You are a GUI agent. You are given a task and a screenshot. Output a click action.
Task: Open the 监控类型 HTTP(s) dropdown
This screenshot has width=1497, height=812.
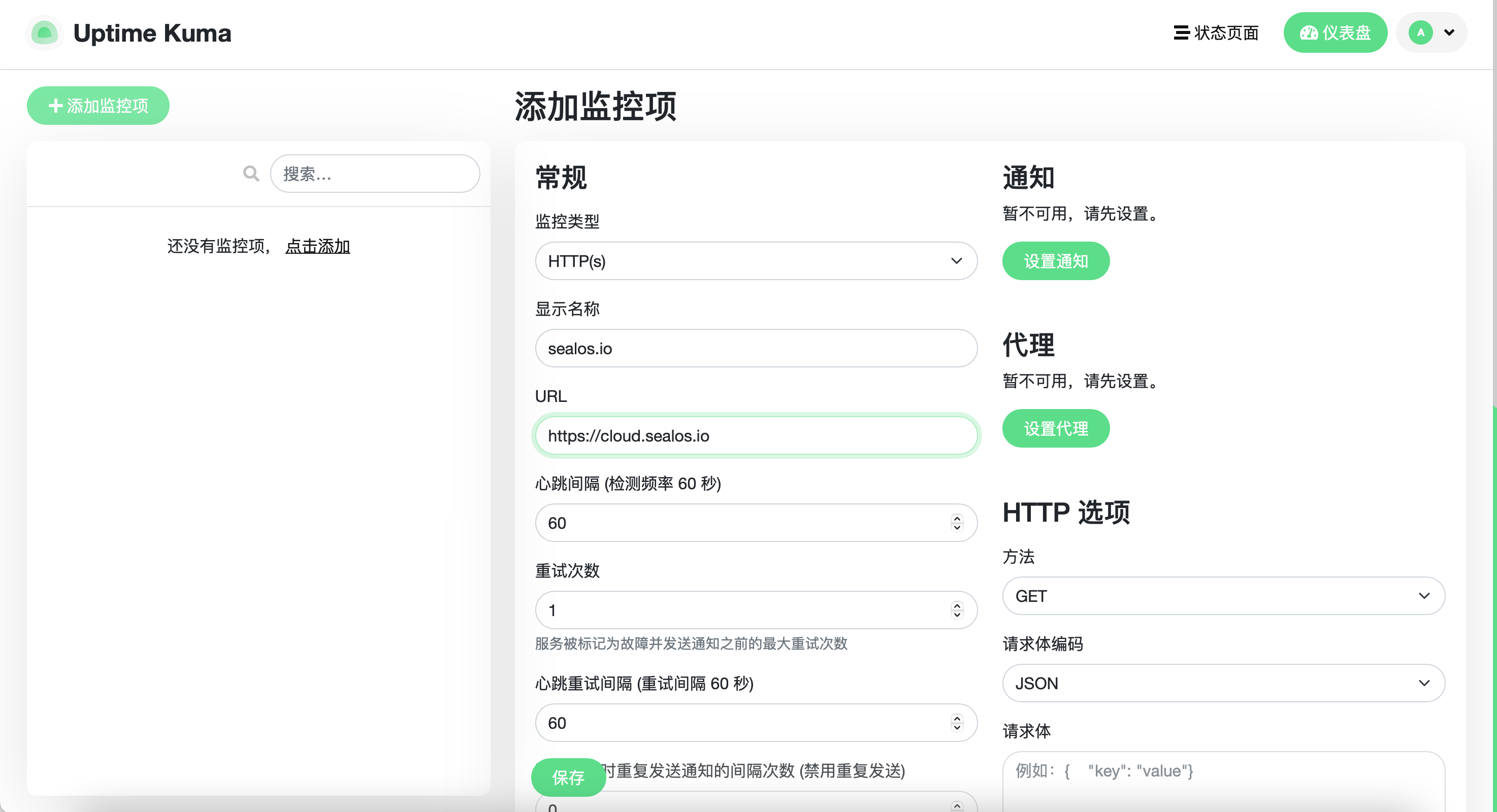click(756, 261)
